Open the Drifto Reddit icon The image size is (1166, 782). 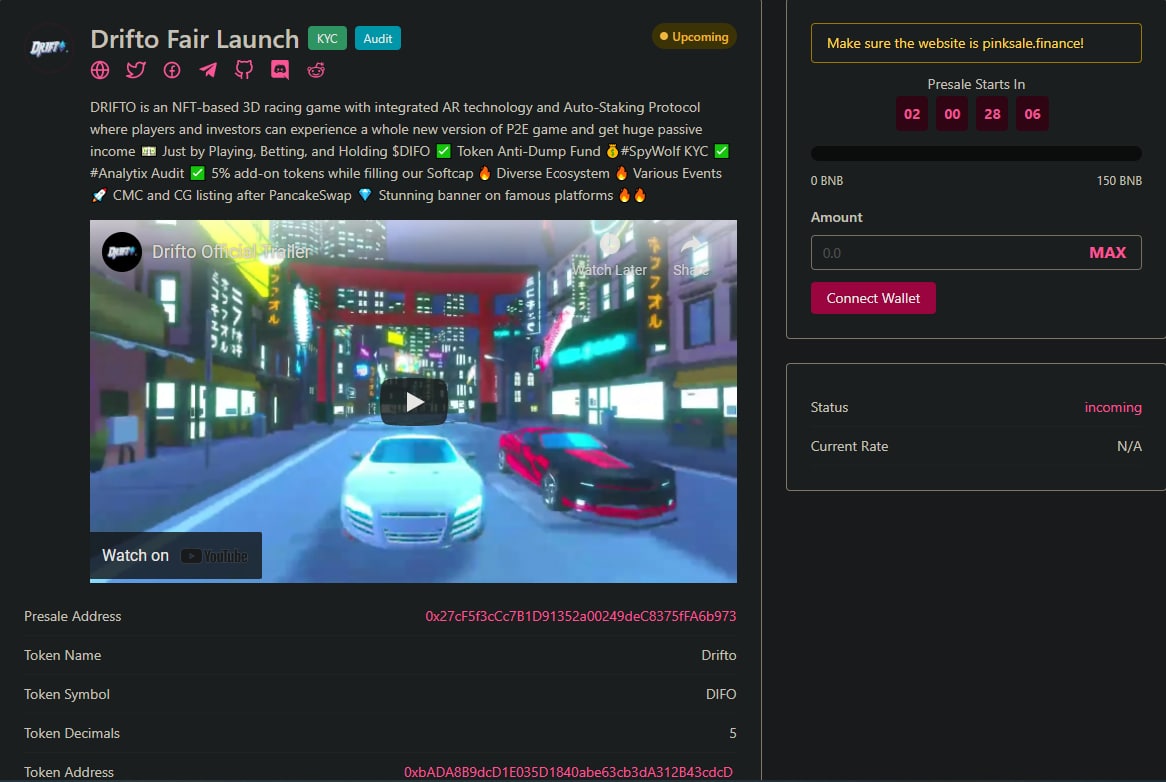coord(316,70)
